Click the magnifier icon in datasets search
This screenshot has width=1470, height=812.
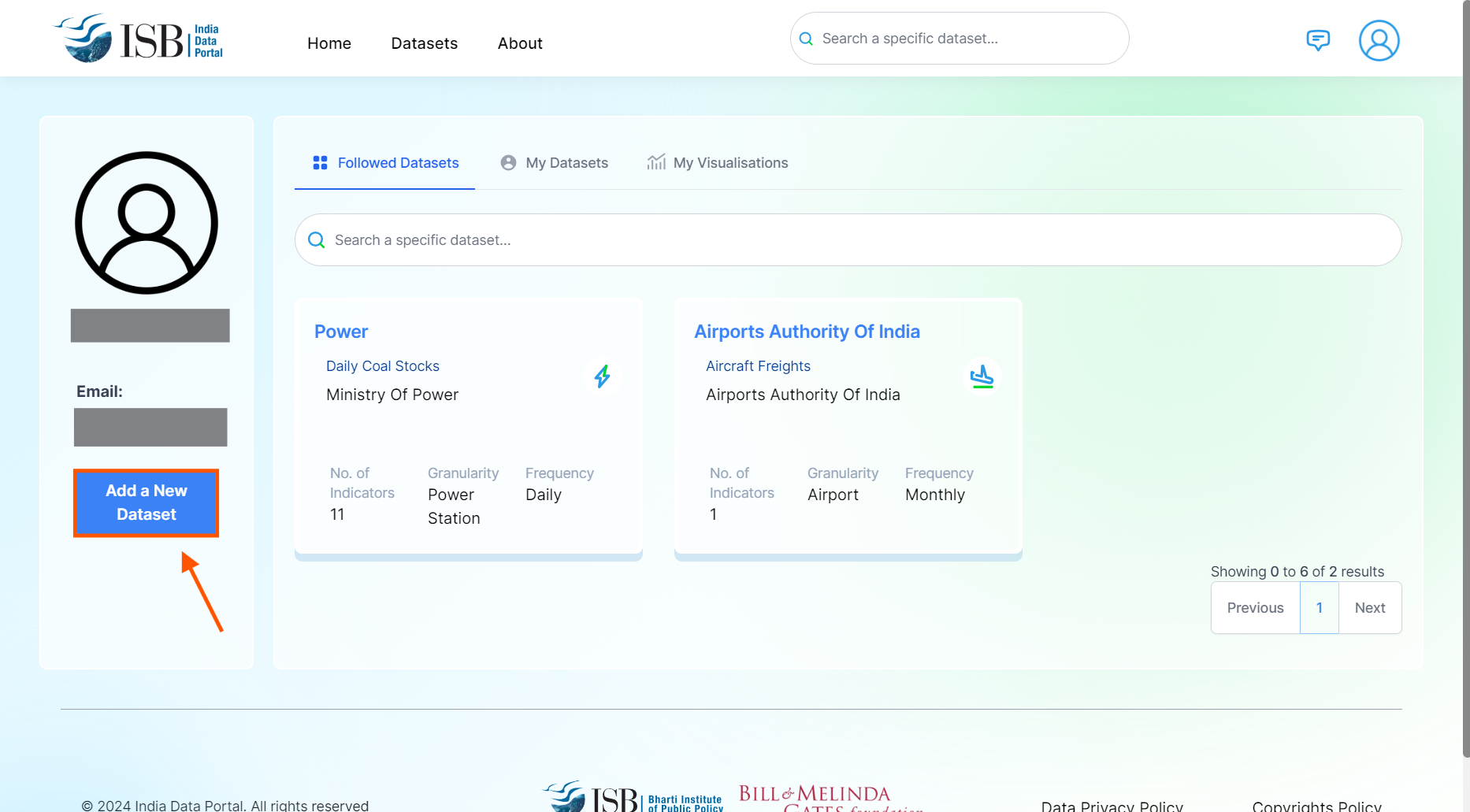[x=317, y=240]
